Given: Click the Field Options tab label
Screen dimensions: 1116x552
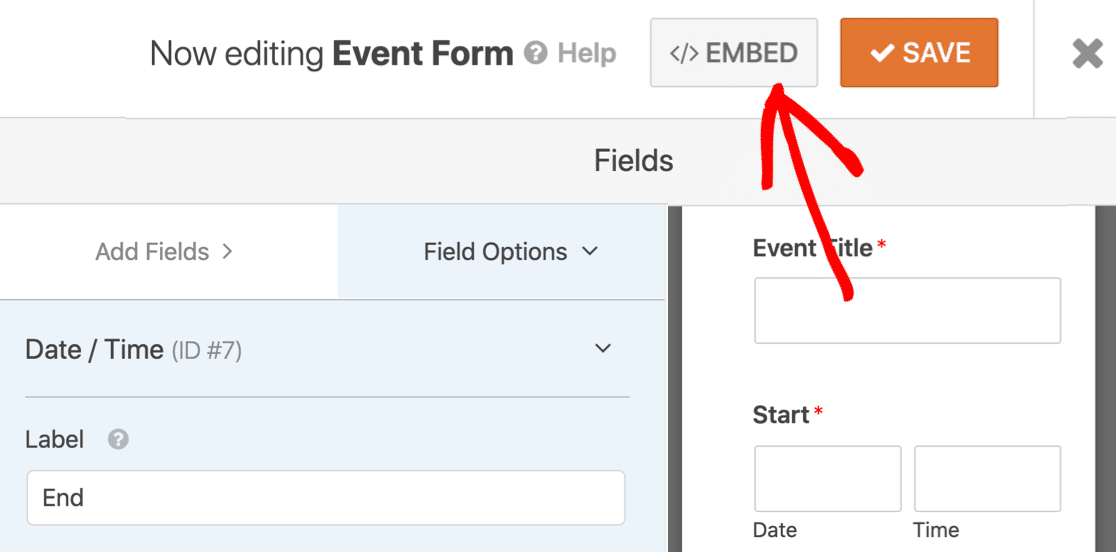Looking at the screenshot, I should [x=495, y=252].
